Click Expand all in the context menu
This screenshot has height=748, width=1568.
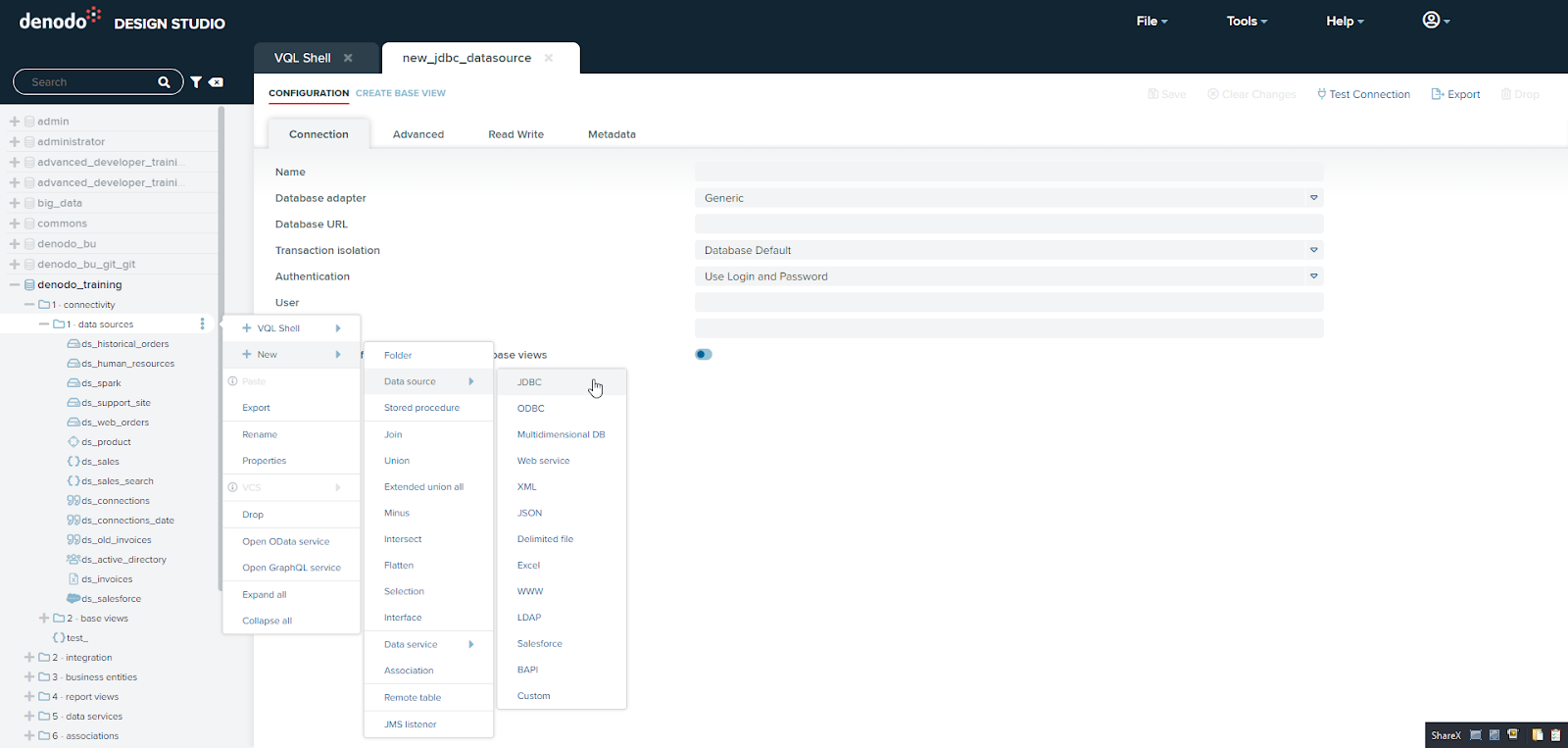(x=292, y=595)
